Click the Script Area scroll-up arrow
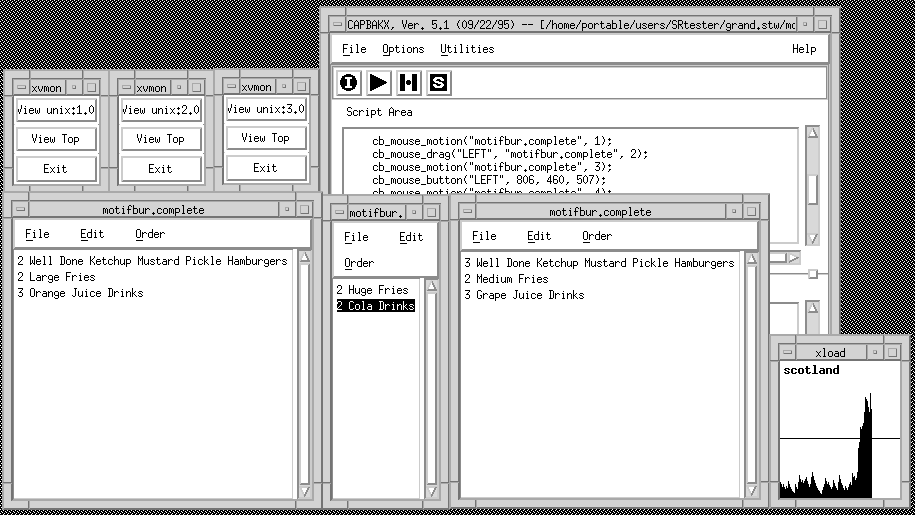915x515 pixels. point(813,134)
